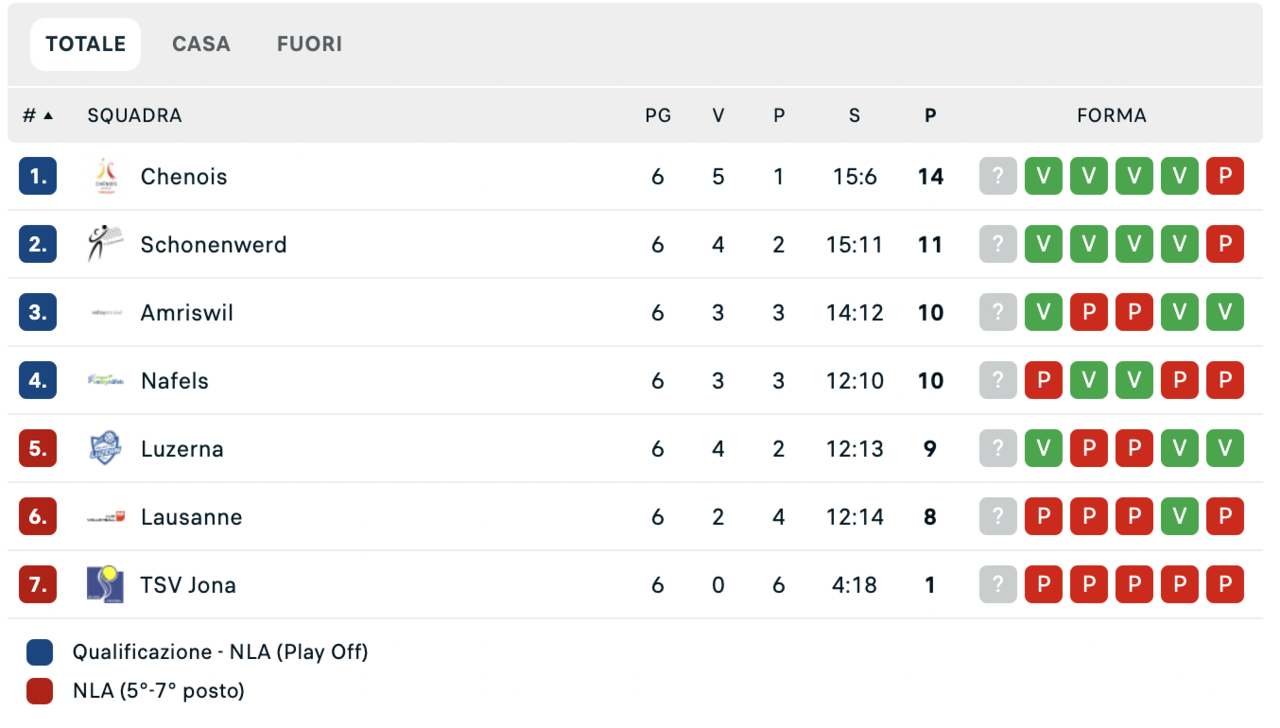Click the red 5°-7° posto legend swatch

[39, 691]
